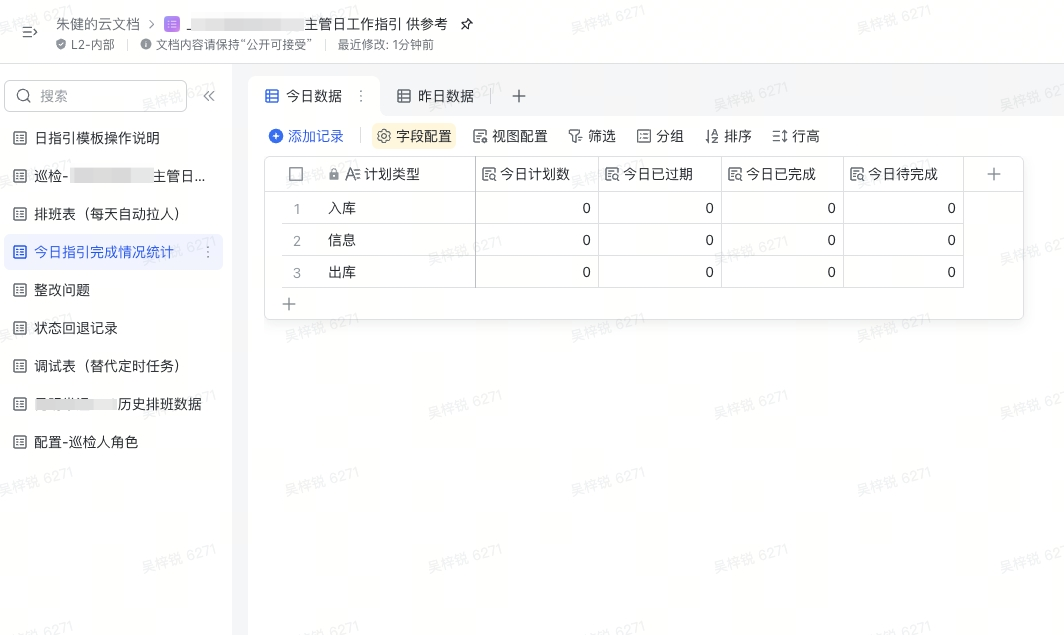Open 排班表（每天自动拉人） in sidebar
1064x635 pixels.
[x=107, y=214]
